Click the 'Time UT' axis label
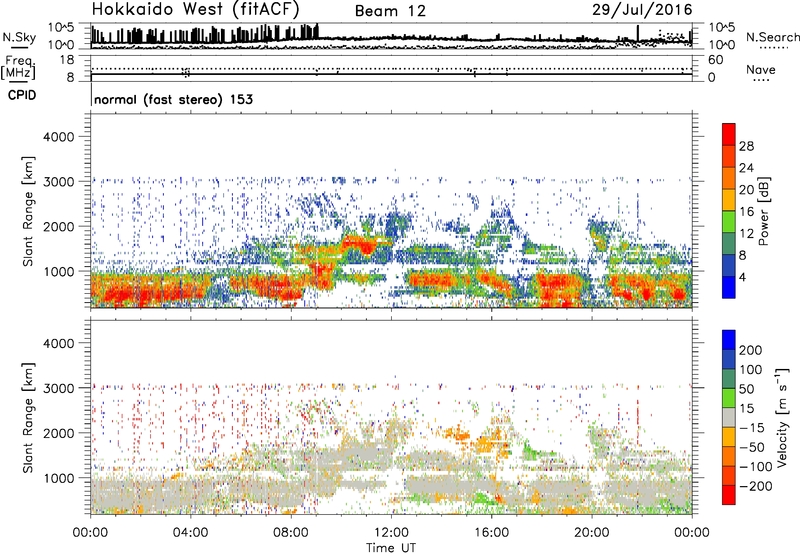 391,548
